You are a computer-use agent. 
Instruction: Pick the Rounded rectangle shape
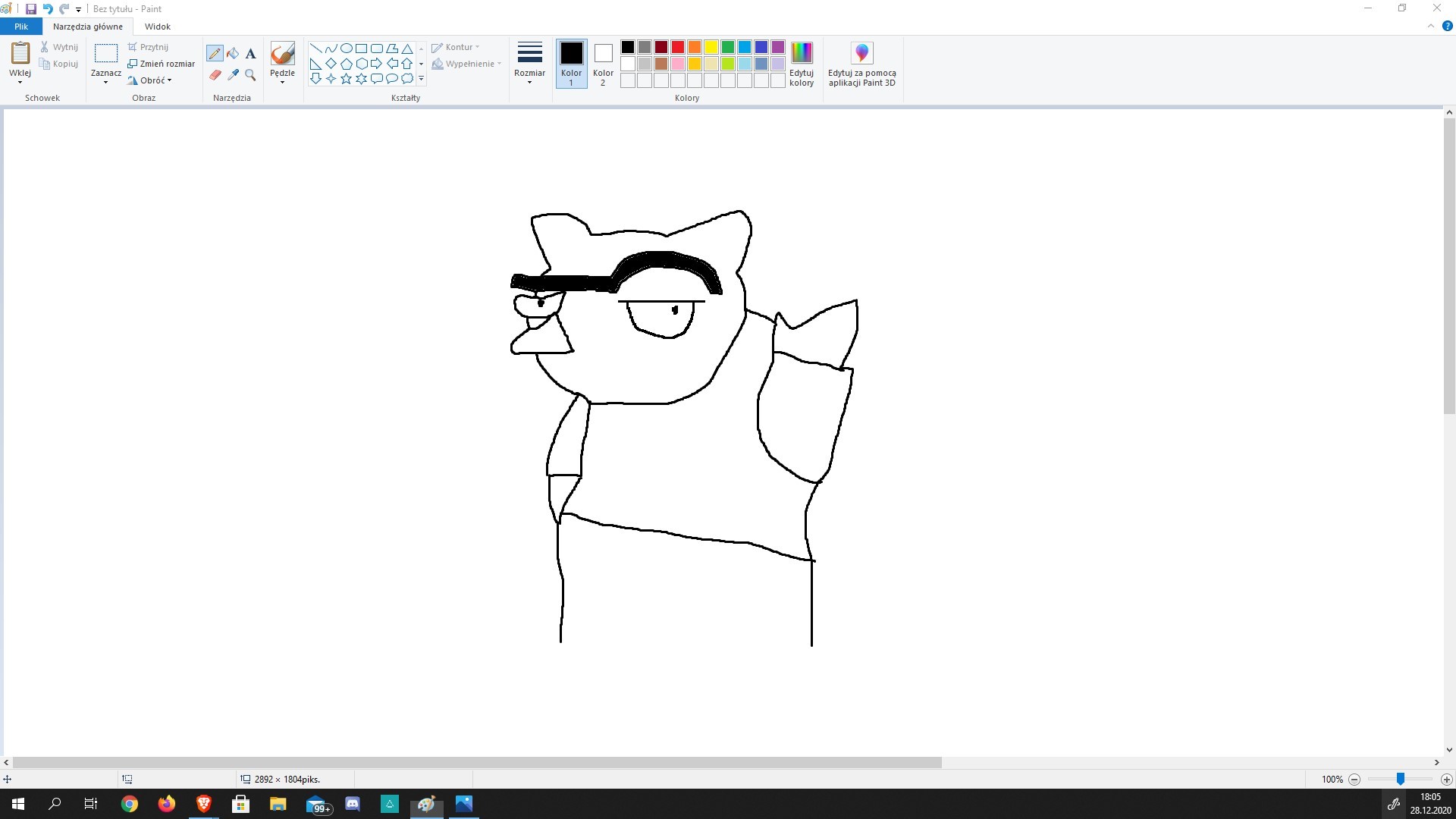point(376,48)
